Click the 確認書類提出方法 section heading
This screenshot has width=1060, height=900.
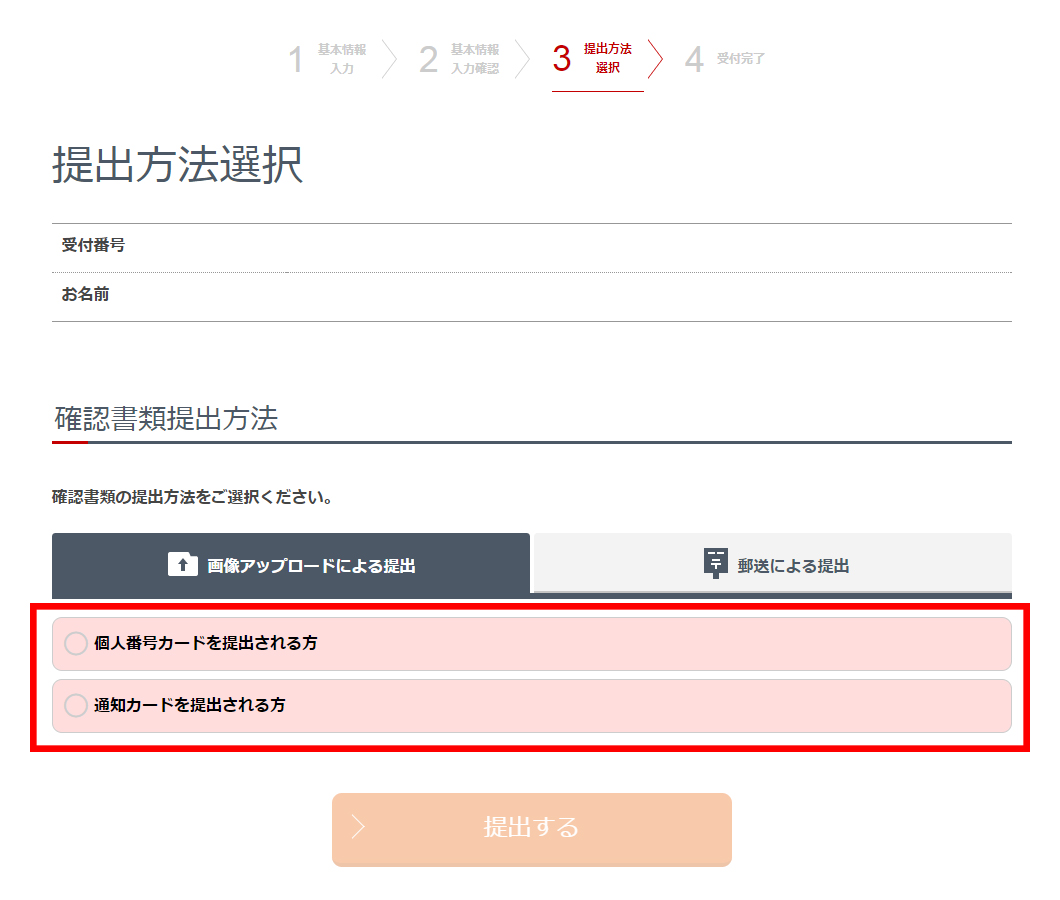[166, 419]
